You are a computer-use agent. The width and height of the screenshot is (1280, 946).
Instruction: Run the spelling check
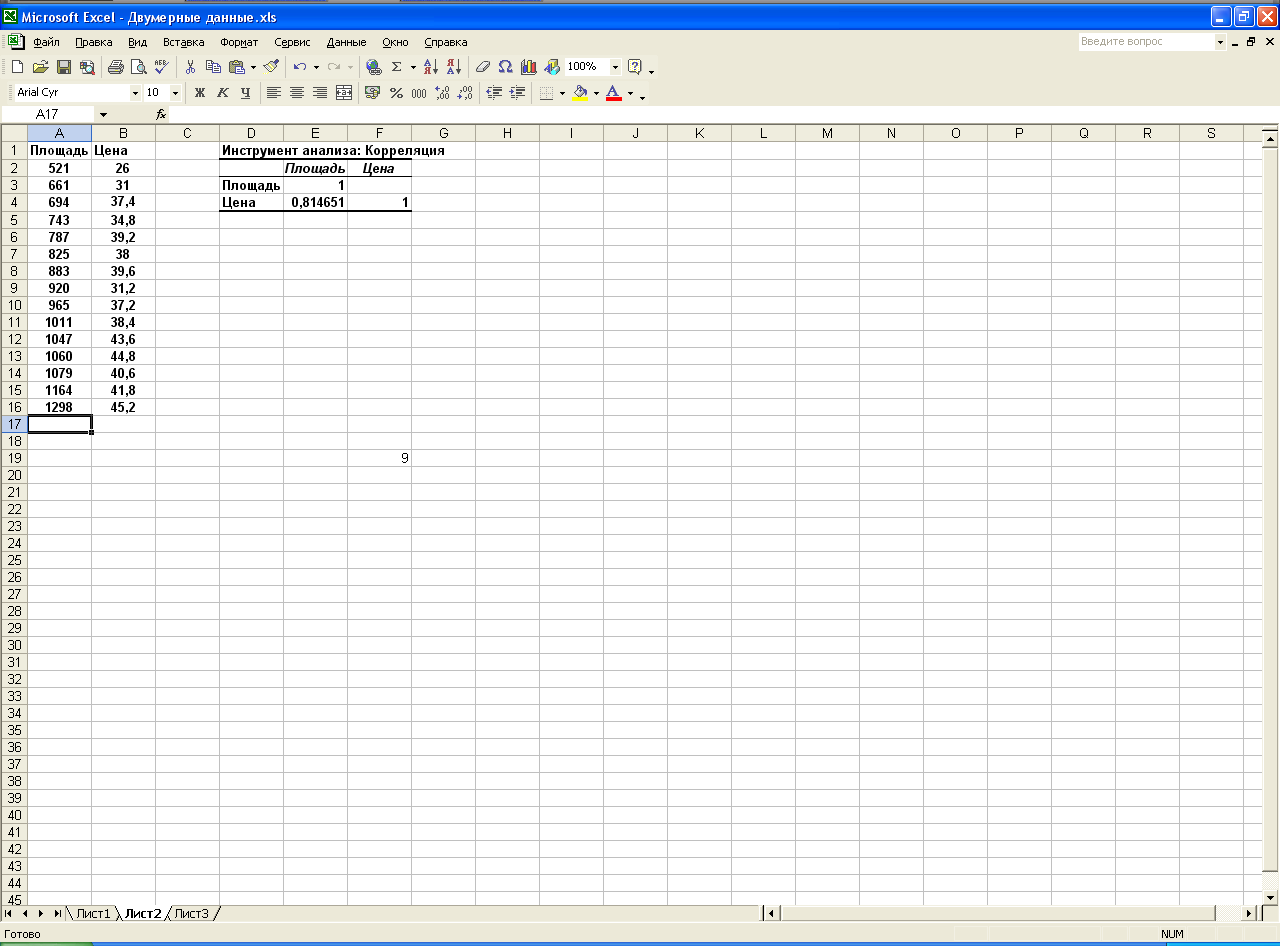pyautogui.click(x=162, y=67)
